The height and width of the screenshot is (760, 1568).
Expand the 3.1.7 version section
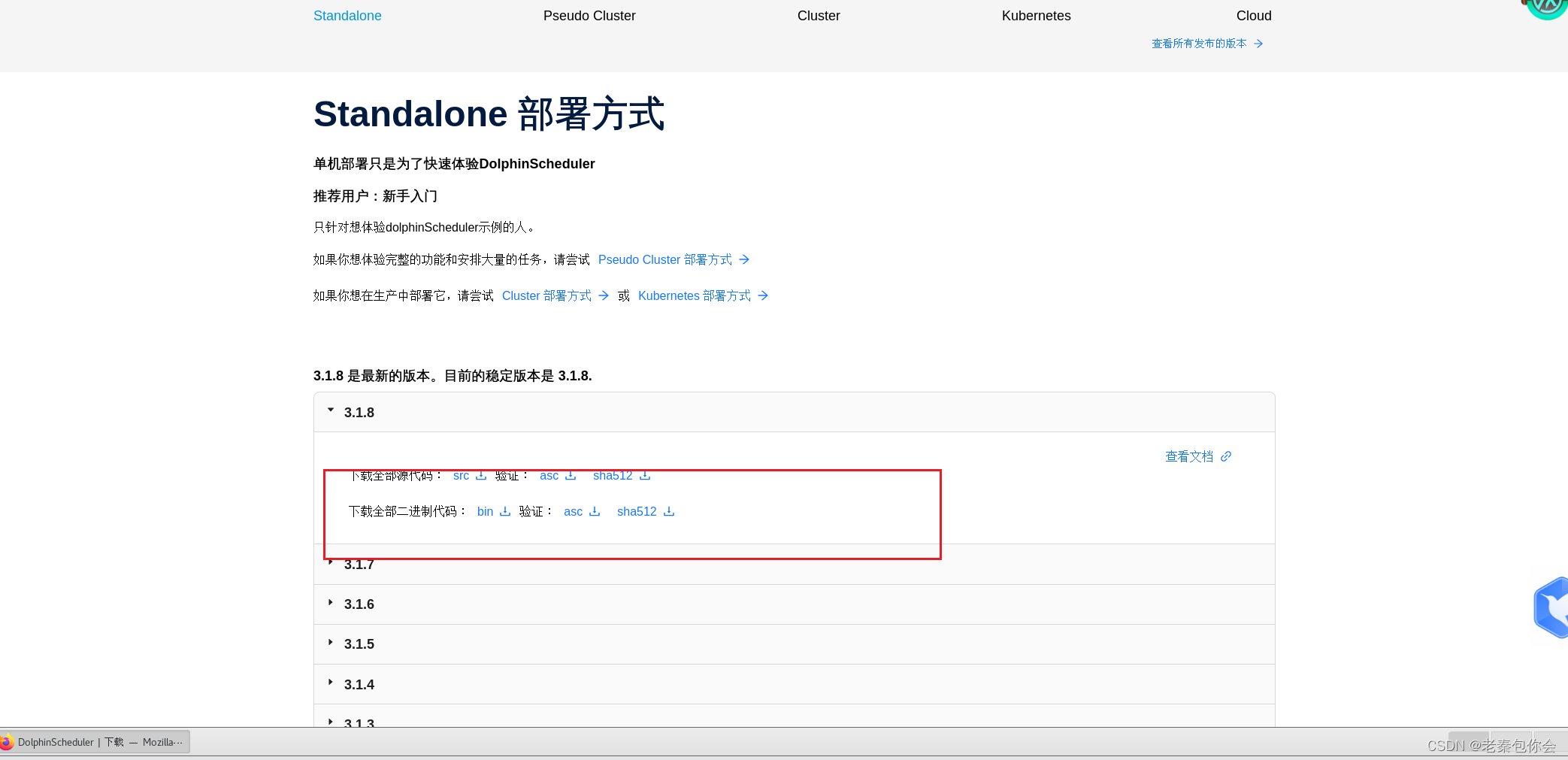click(794, 565)
